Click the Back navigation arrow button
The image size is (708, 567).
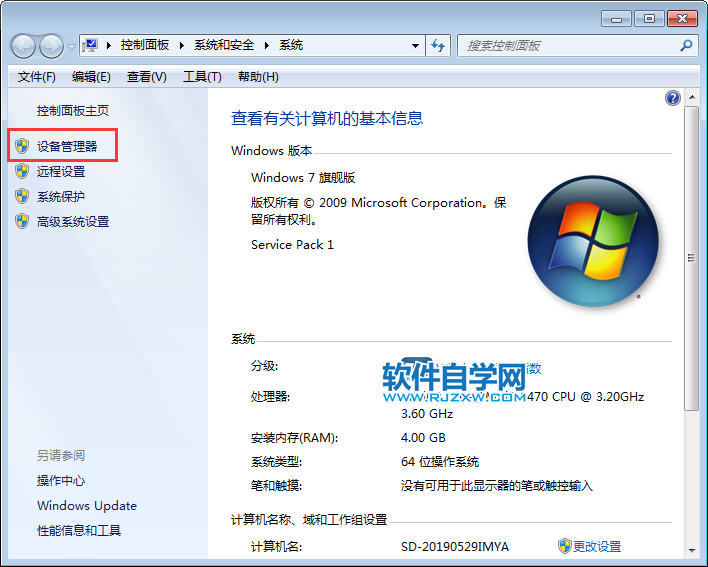(x=24, y=46)
